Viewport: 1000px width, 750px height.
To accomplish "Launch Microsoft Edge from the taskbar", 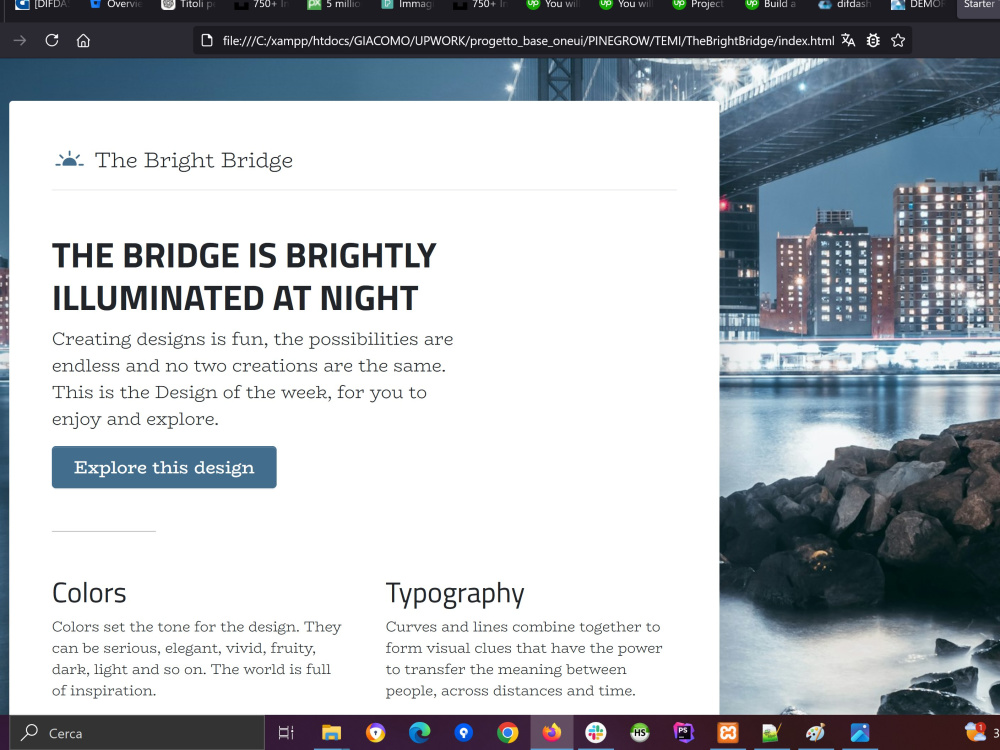I will pyautogui.click(x=419, y=733).
